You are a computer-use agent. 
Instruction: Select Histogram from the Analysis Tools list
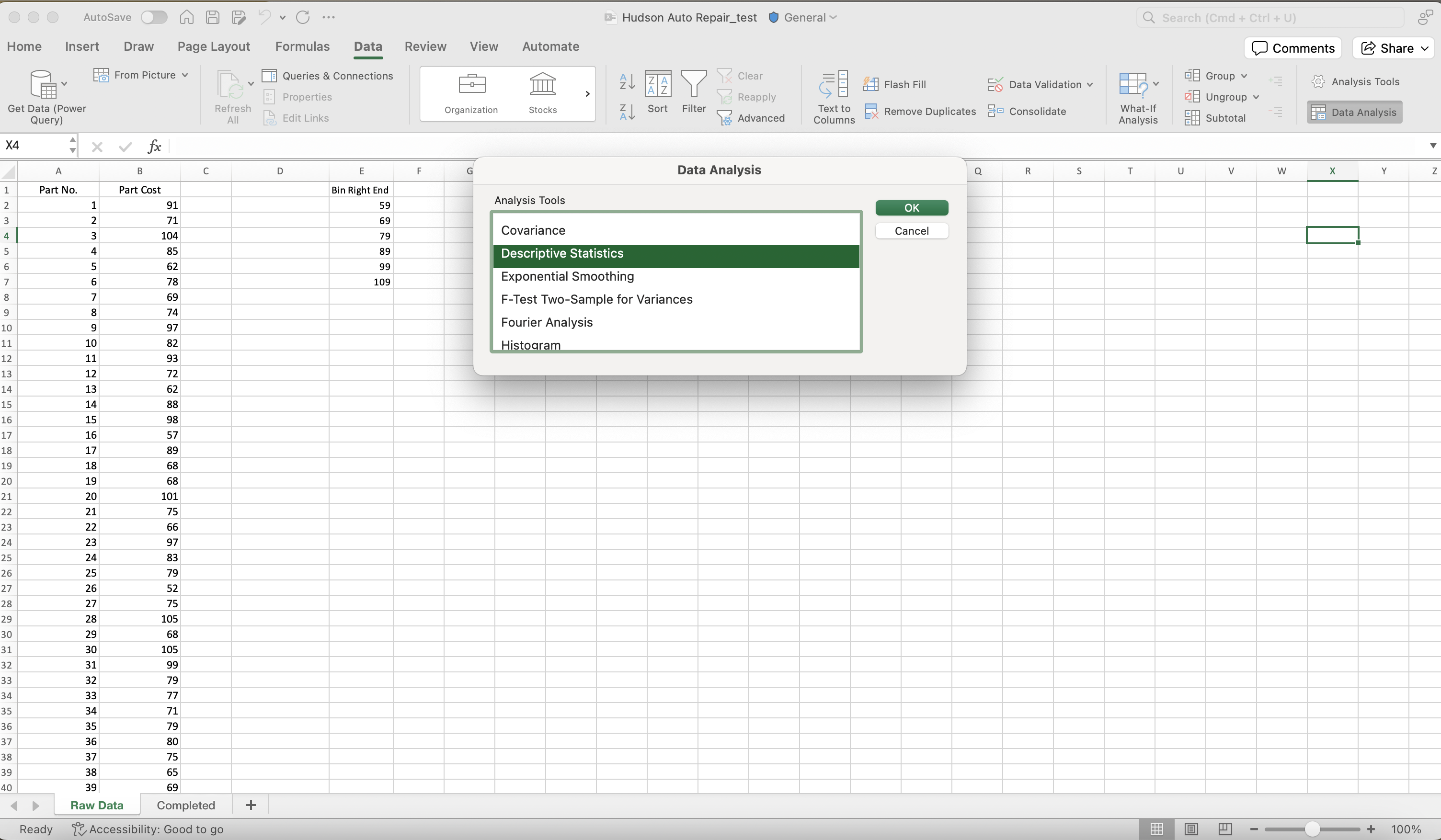coord(530,344)
